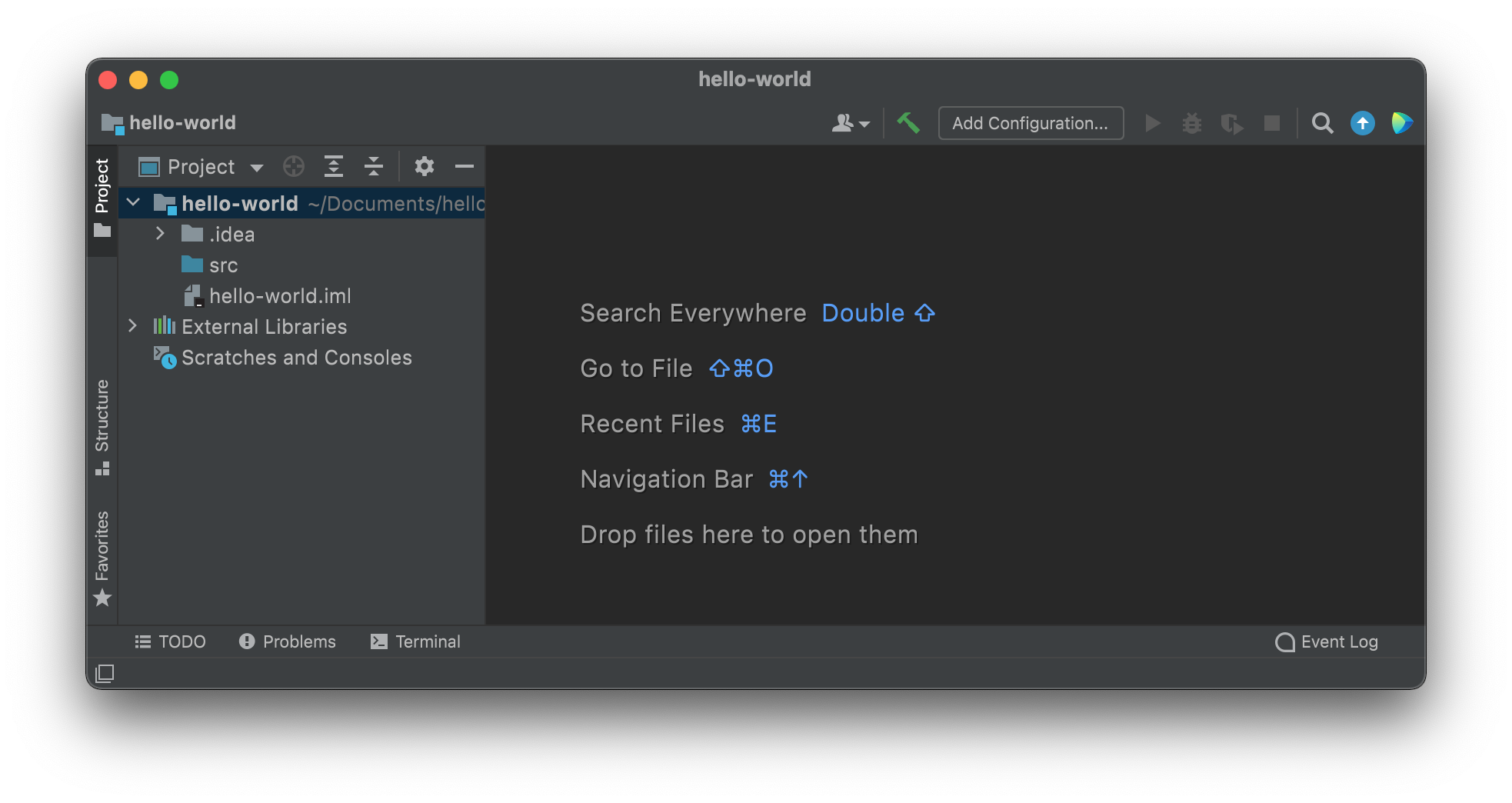Image resolution: width=1512 pixels, height=803 pixels.
Task: Open the Terminal tool window
Action: coord(415,641)
